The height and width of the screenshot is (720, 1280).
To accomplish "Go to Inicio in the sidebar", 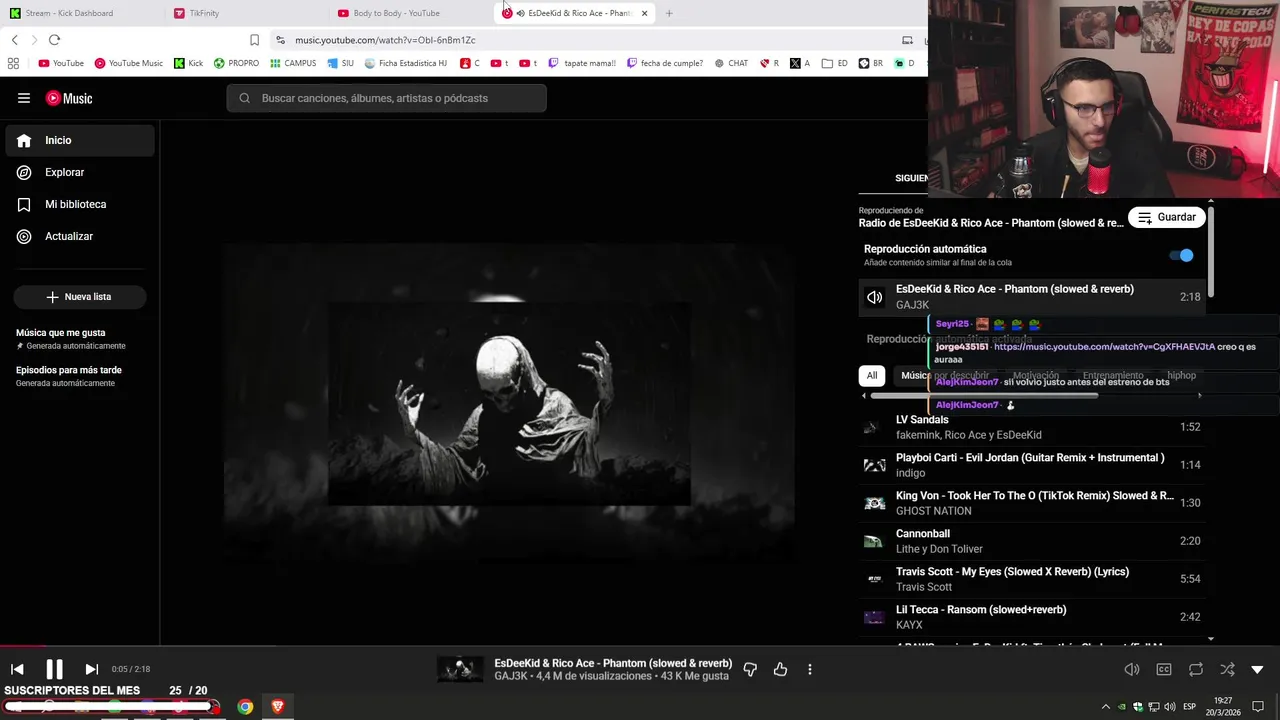I will [x=80, y=141].
